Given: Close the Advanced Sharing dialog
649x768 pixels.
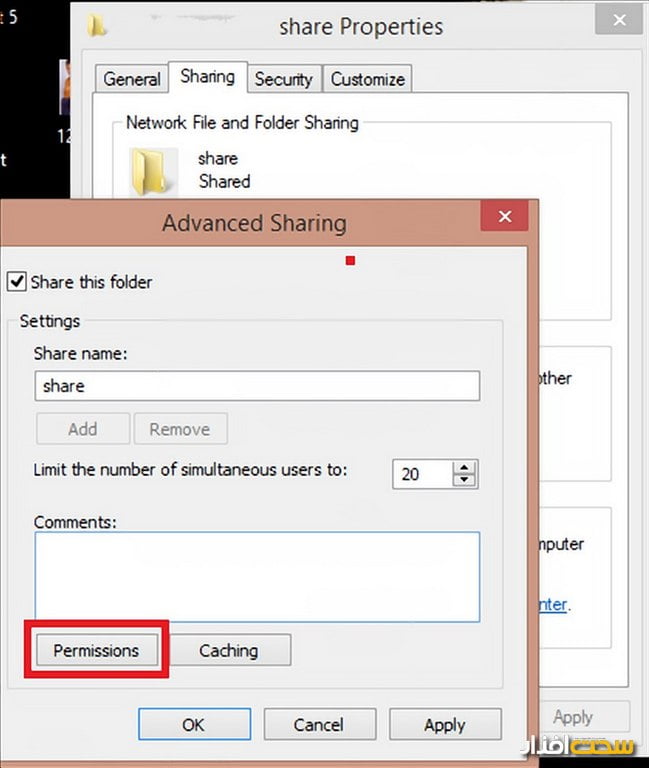Looking at the screenshot, I should [x=505, y=216].
